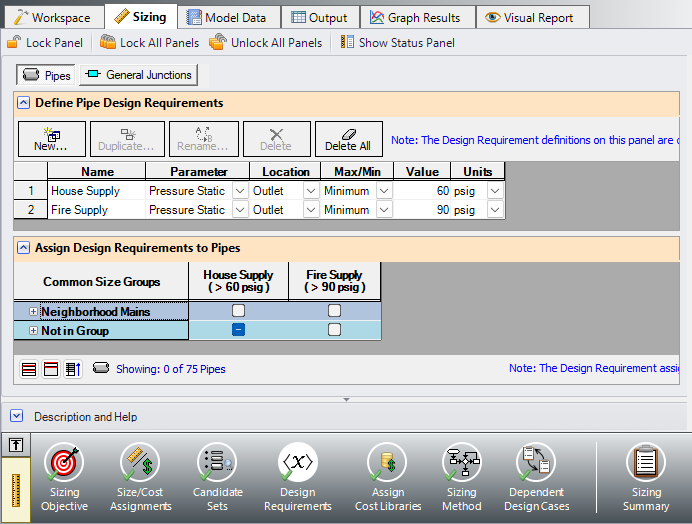Open Units dropdown for Fire Supply
This screenshot has width=692, height=524.
[494, 210]
